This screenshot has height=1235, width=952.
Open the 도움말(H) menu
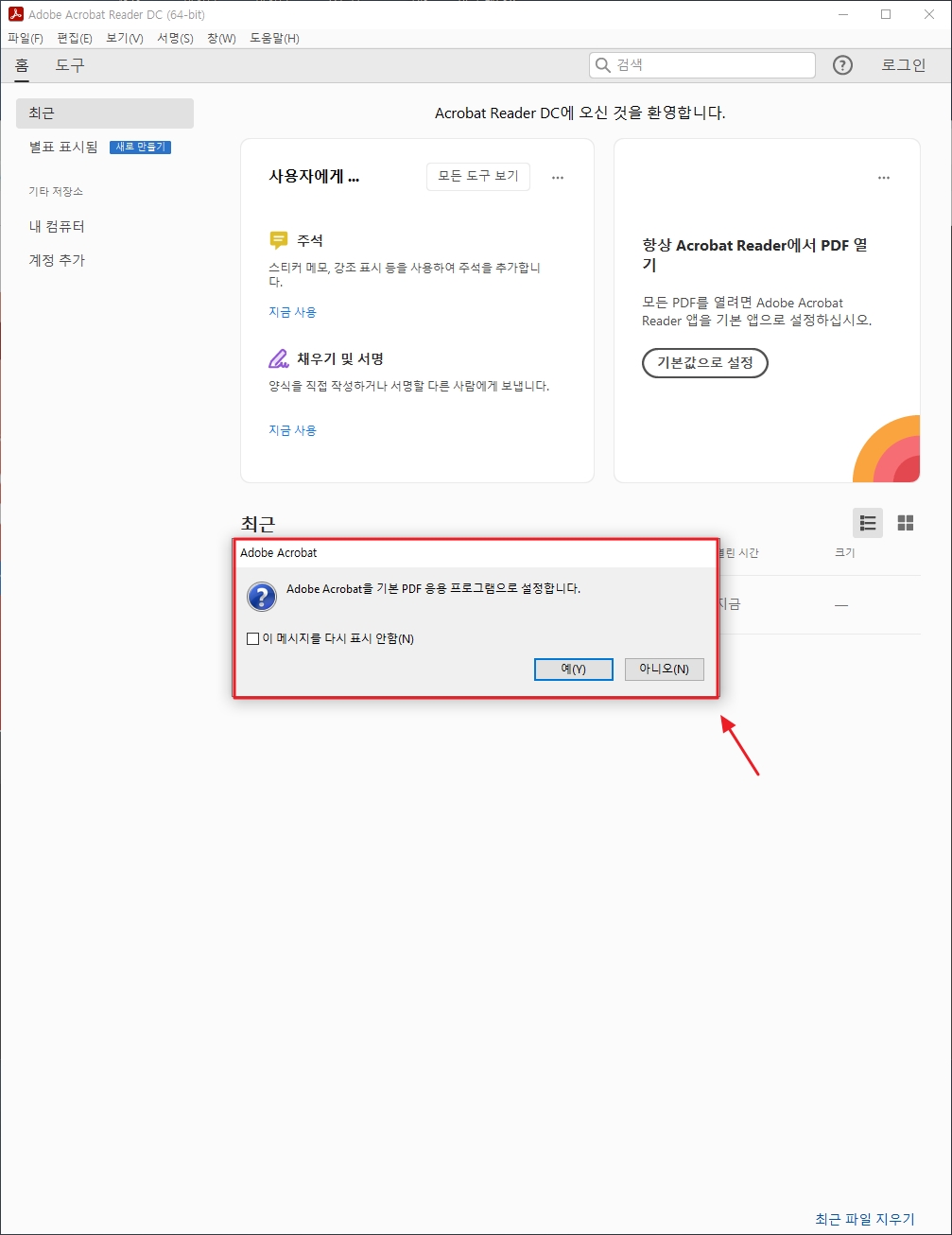pyautogui.click(x=274, y=39)
